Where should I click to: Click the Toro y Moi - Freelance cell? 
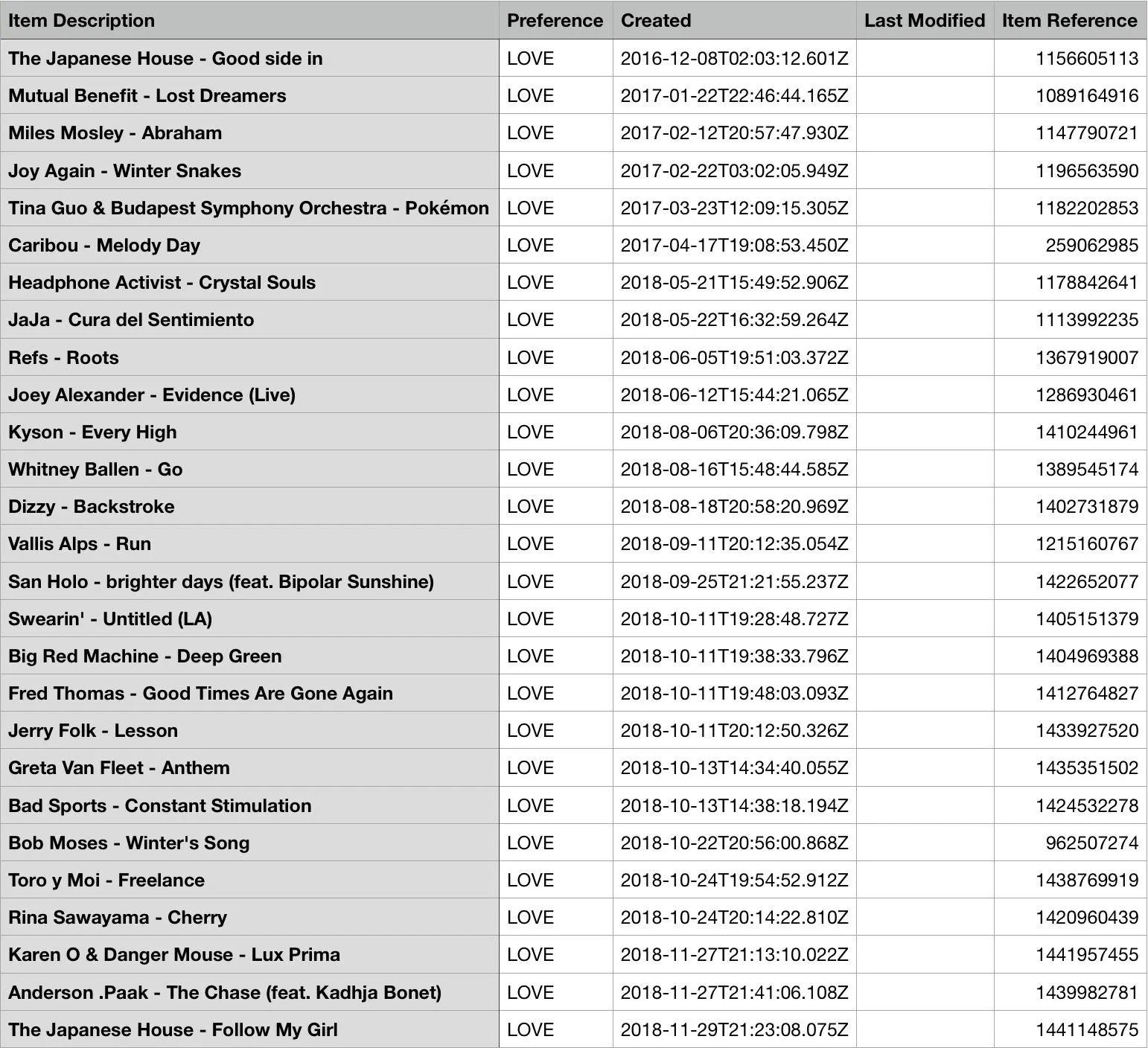[x=249, y=880]
